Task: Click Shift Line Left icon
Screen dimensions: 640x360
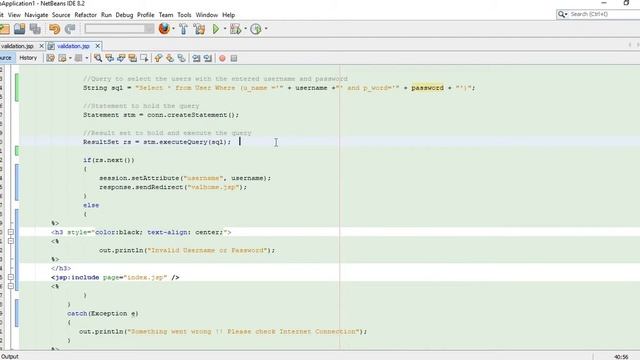Action: [x=196, y=58]
